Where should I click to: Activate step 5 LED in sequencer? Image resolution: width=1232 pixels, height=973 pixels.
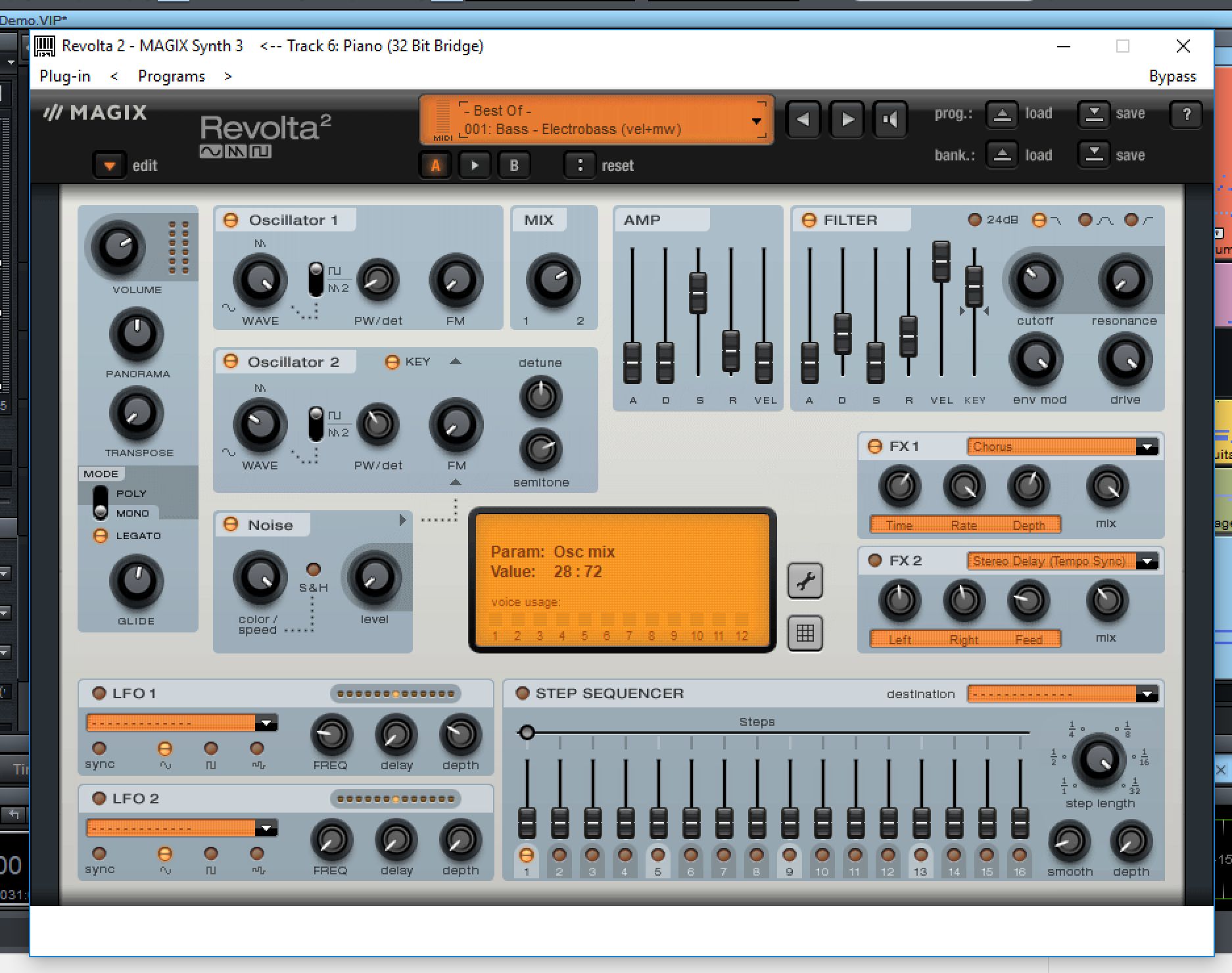[x=657, y=855]
